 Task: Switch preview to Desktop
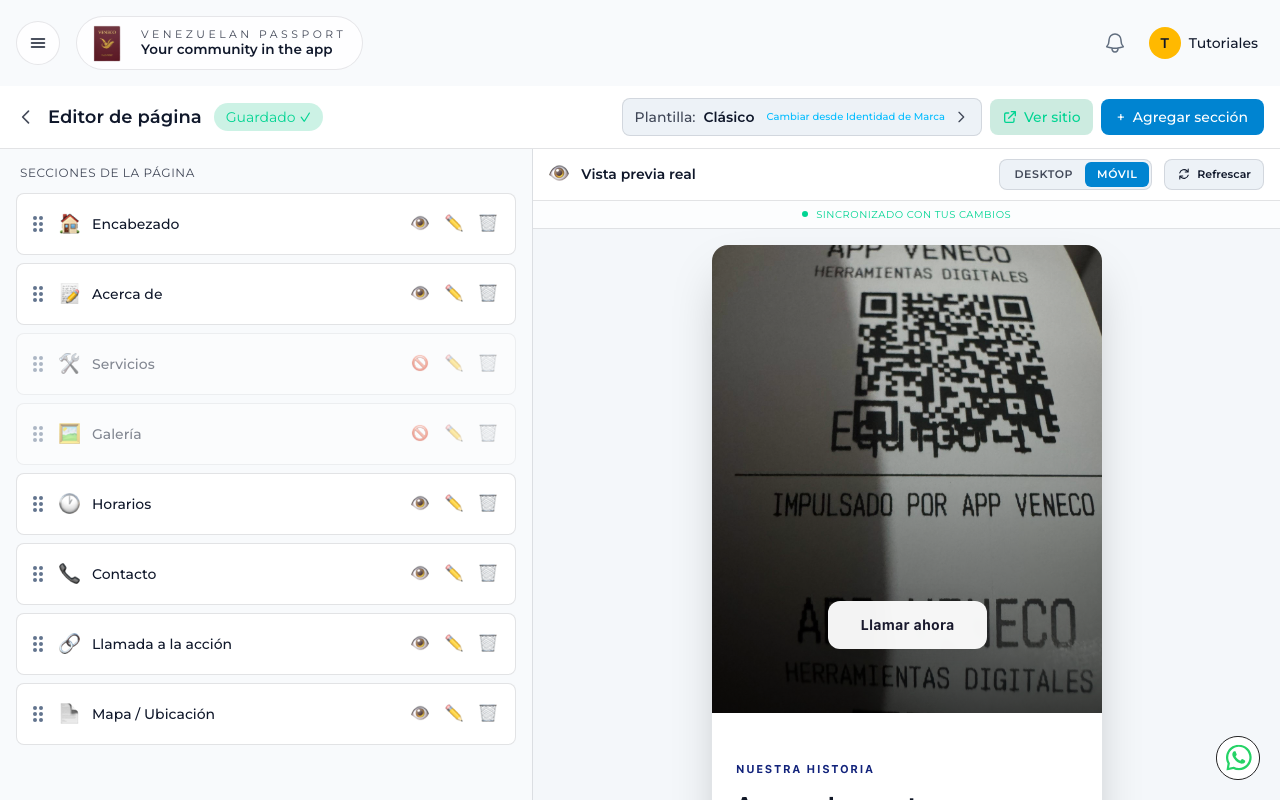pos(1043,174)
